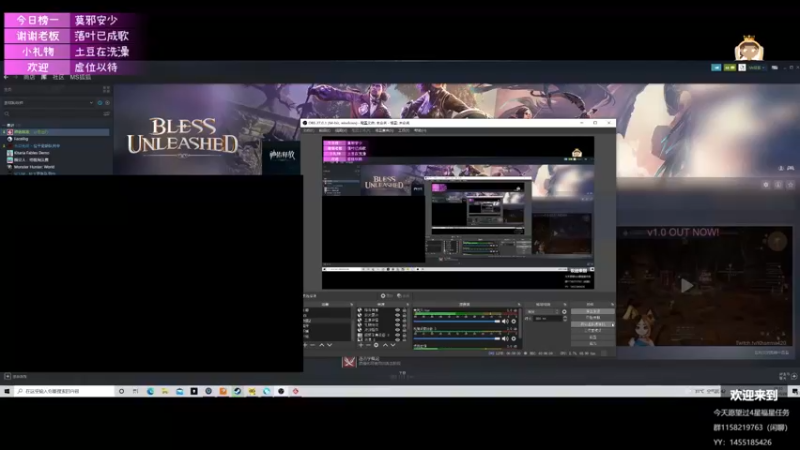Toggle eye visibility of first OBS source

(x=397, y=310)
